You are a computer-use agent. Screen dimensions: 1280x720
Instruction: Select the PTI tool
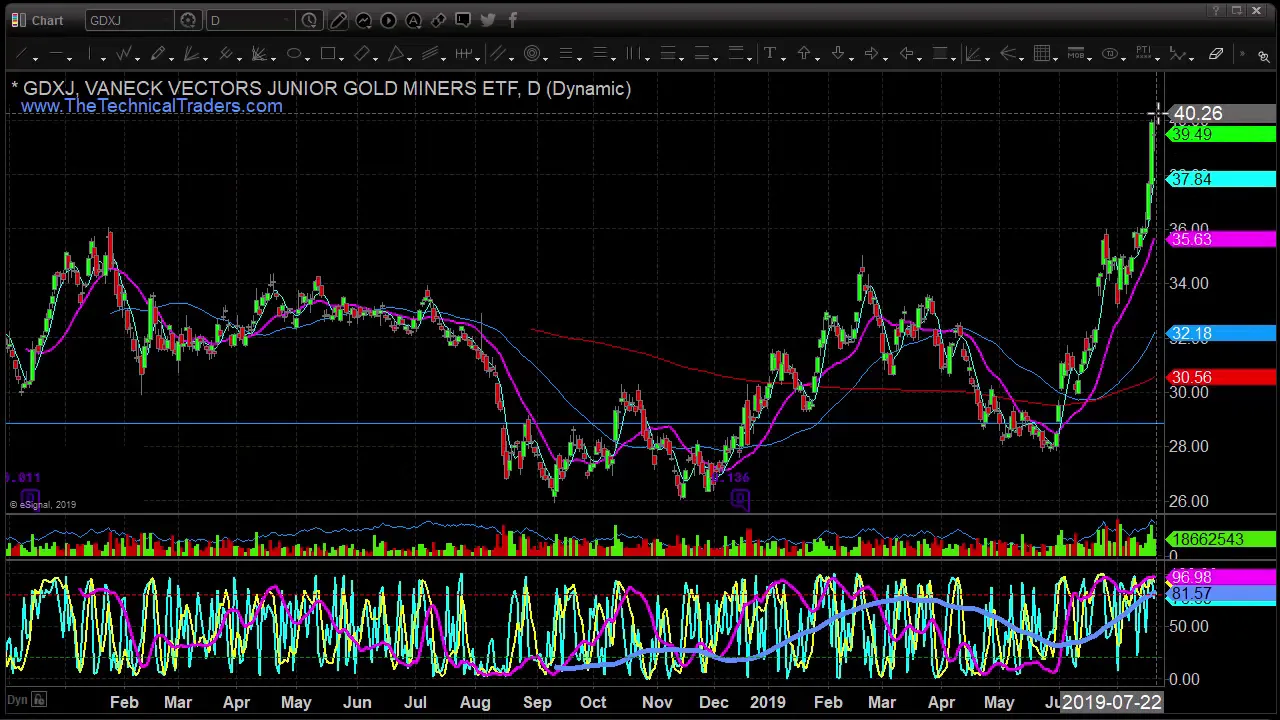[1143, 54]
